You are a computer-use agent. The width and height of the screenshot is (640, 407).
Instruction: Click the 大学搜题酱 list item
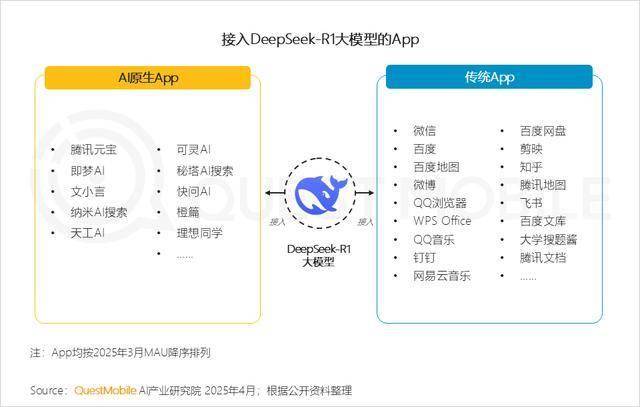click(549, 240)
